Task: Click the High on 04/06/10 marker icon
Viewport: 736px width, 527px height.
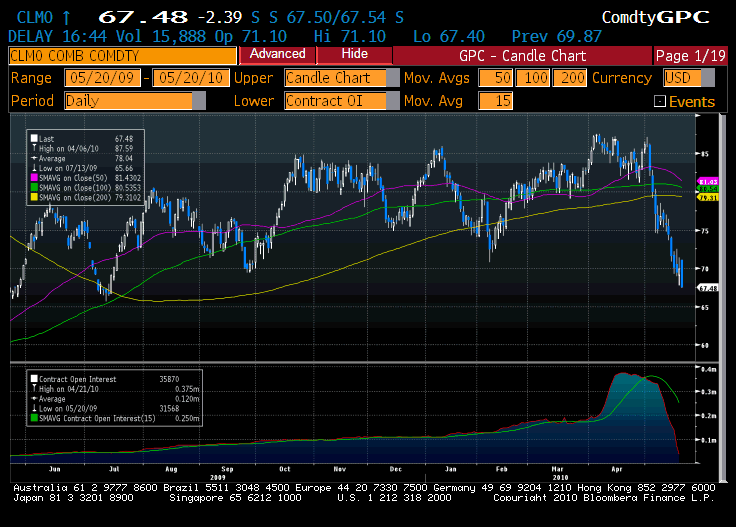Action: (35, 147)
